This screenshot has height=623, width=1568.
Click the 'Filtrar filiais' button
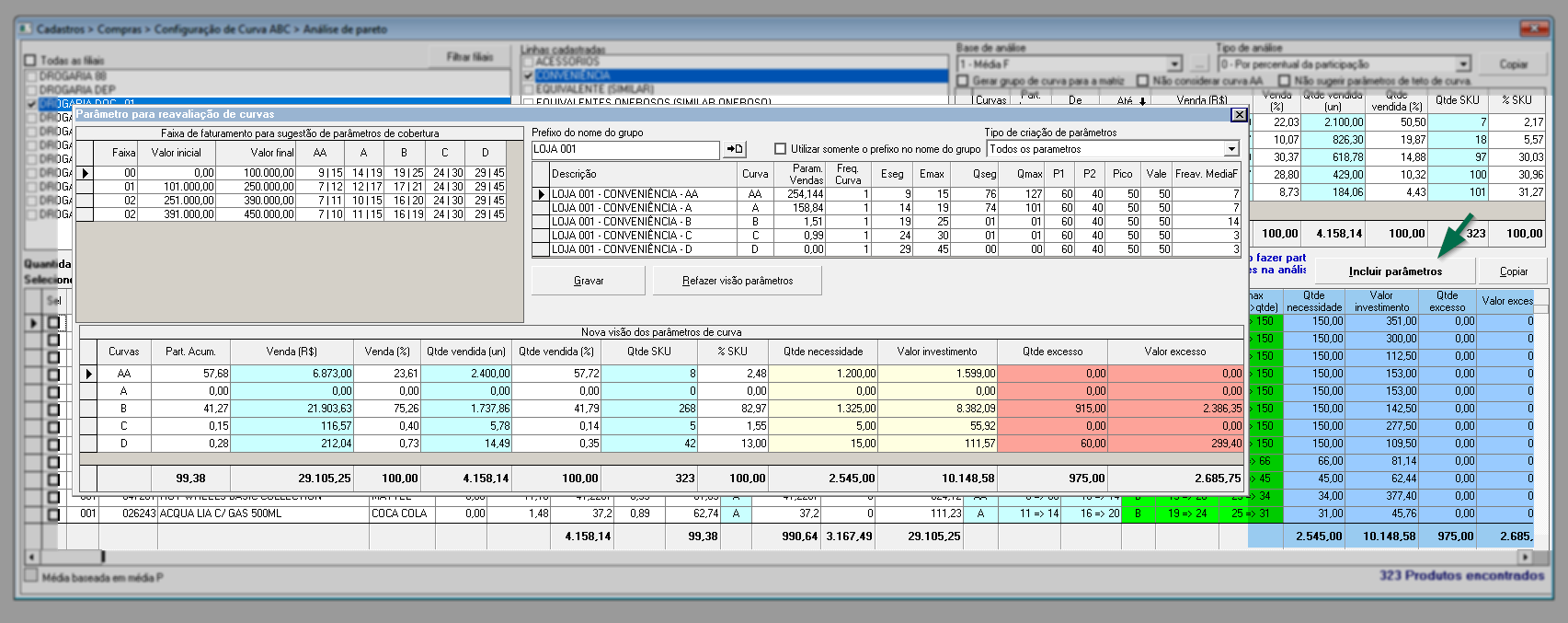(x=470, y=57)
